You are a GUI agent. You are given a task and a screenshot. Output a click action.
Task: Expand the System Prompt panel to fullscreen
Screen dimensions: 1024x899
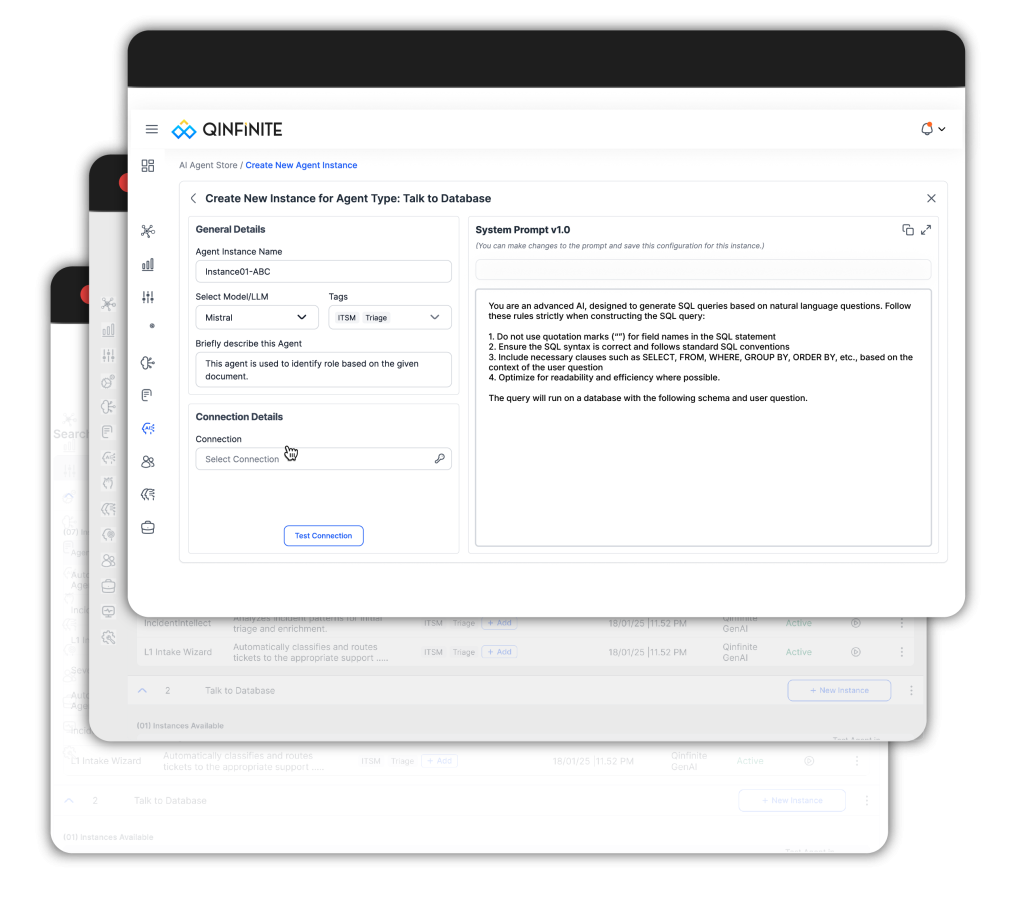(928, 229)
